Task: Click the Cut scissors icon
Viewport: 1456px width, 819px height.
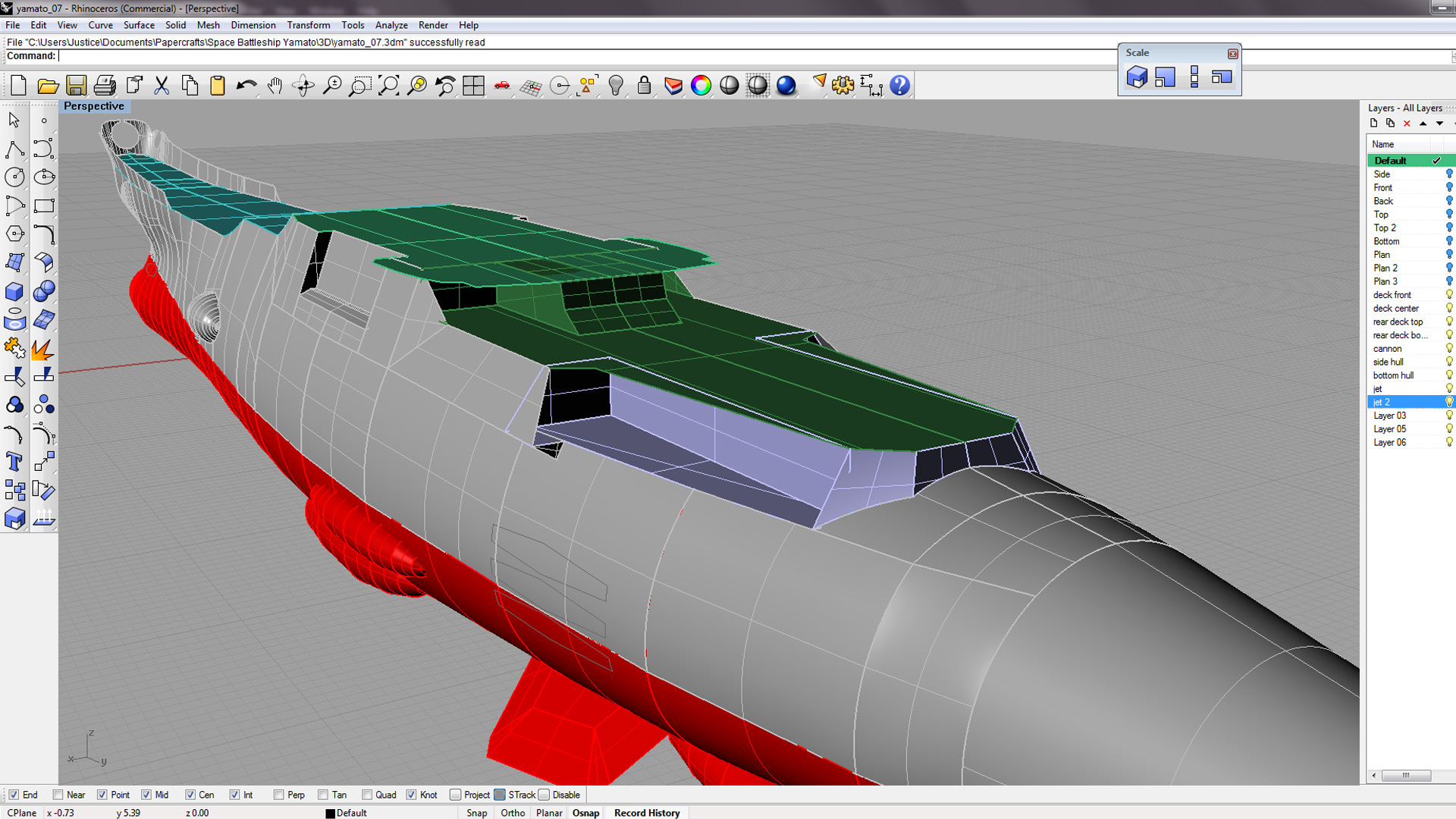Action: tap(162, 86)
